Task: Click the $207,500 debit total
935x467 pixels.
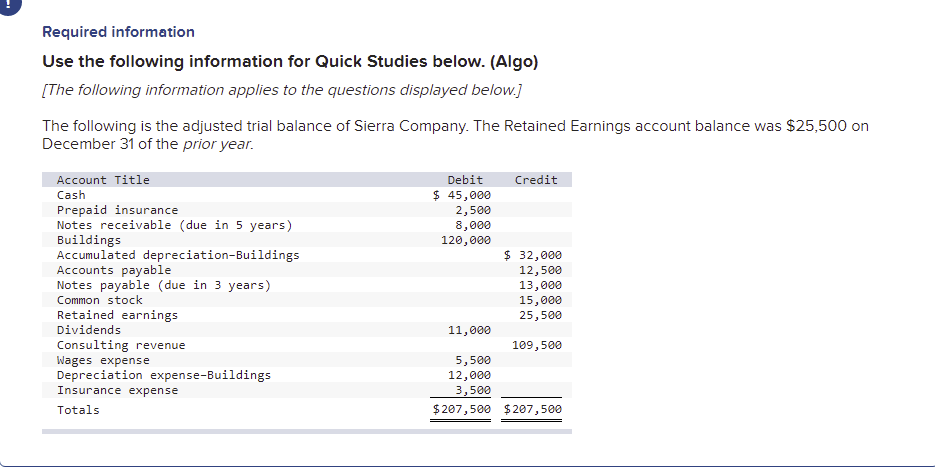Action: (462, 409)
